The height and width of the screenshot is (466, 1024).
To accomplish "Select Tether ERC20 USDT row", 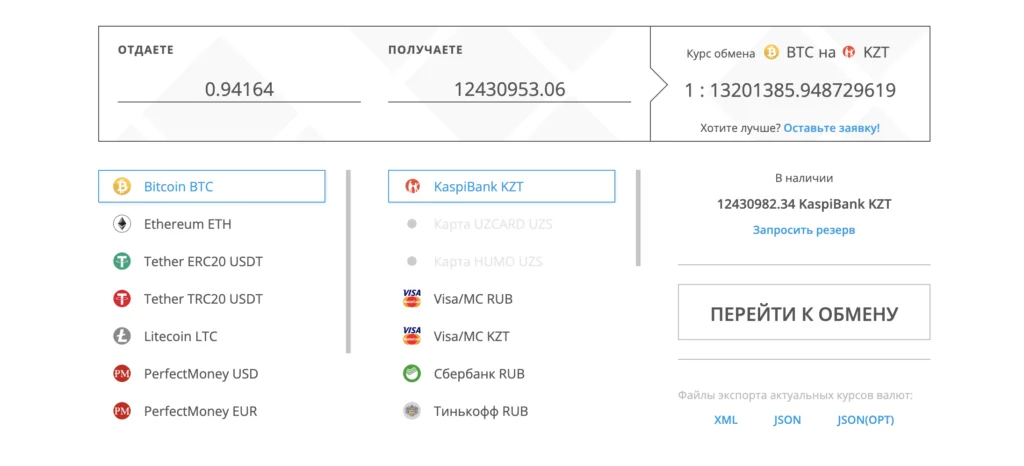I will point(212,262).
